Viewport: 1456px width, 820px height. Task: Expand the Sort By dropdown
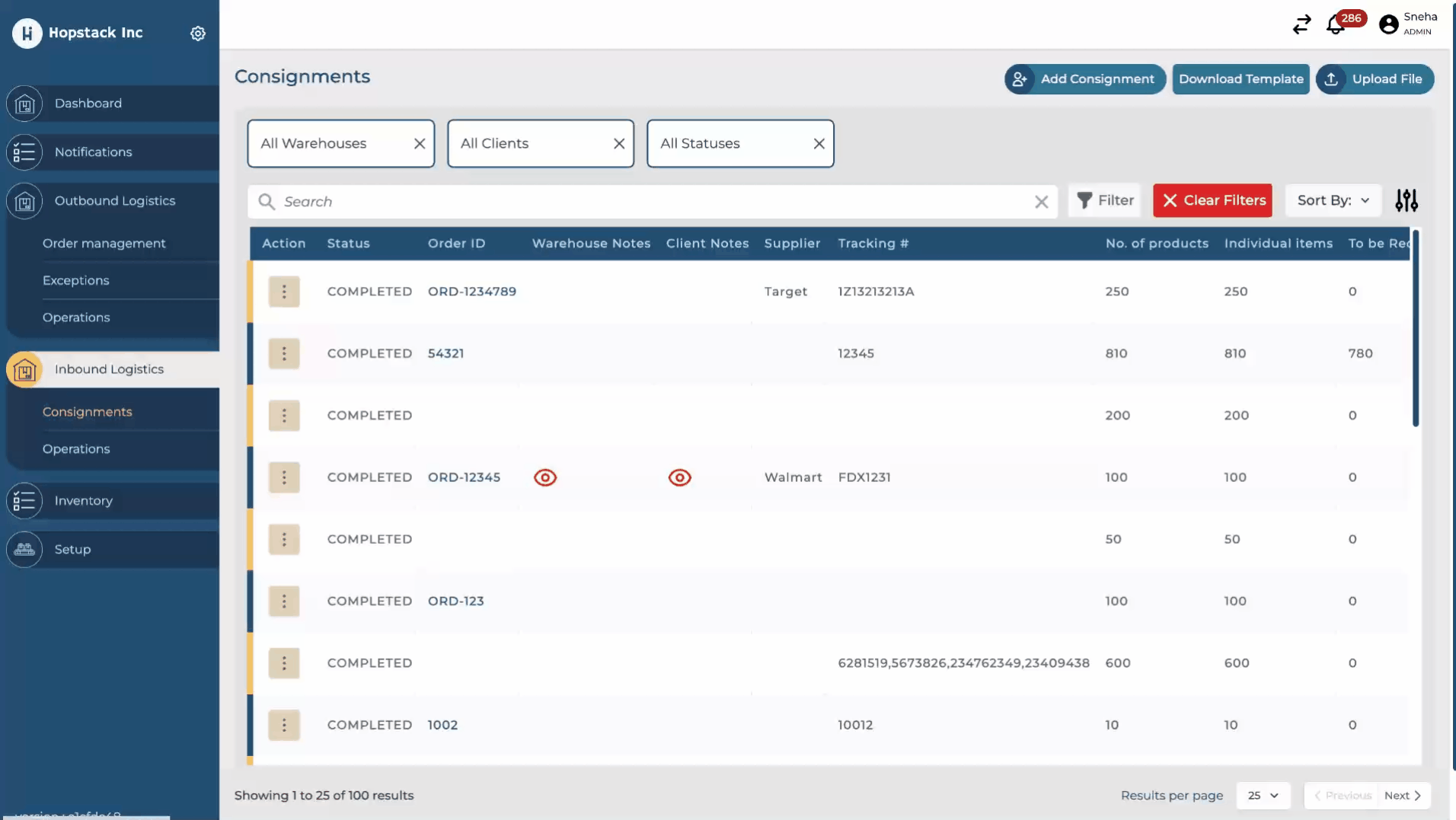click(x=1333, y=201)
